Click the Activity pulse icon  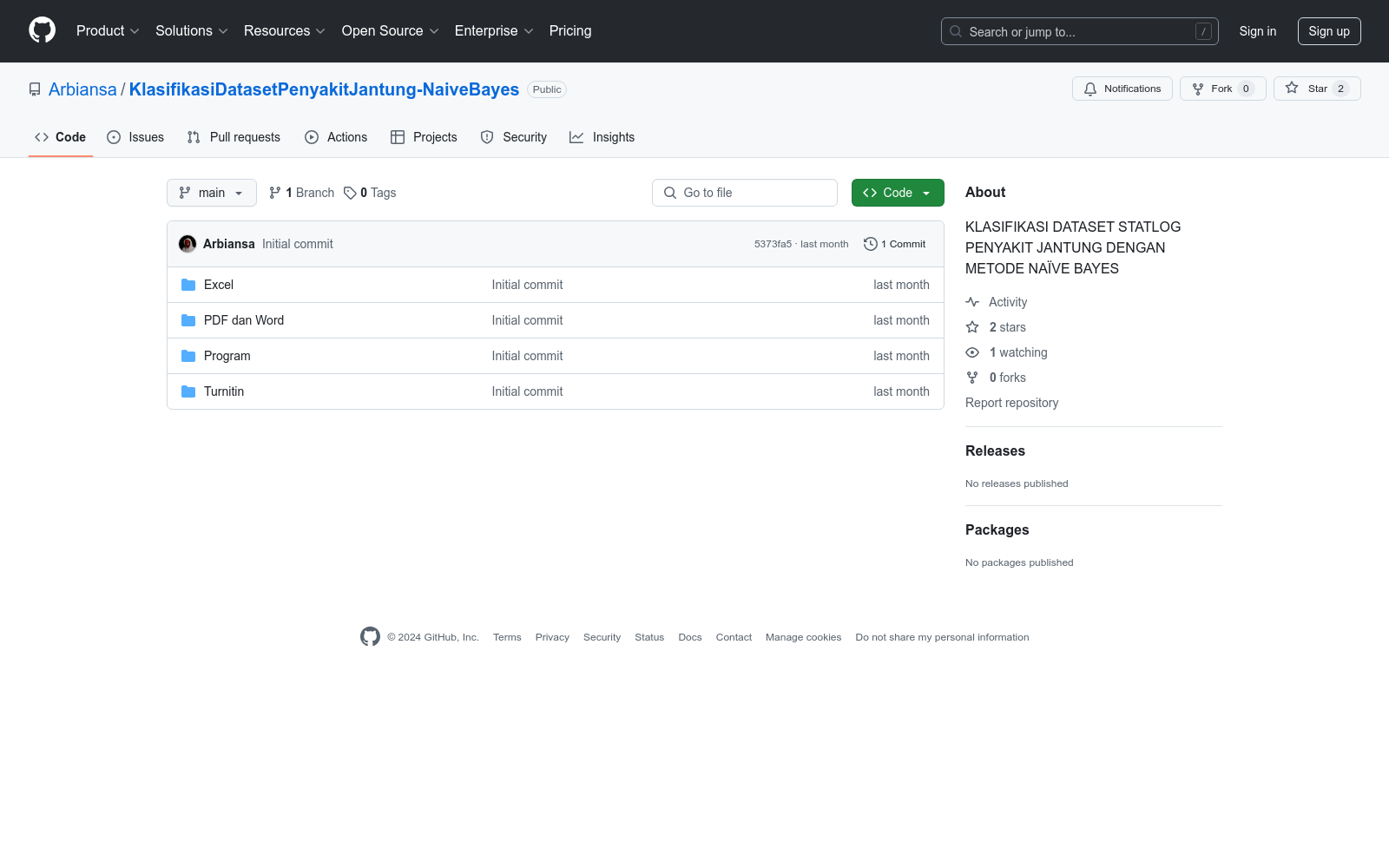click(972, 302)
